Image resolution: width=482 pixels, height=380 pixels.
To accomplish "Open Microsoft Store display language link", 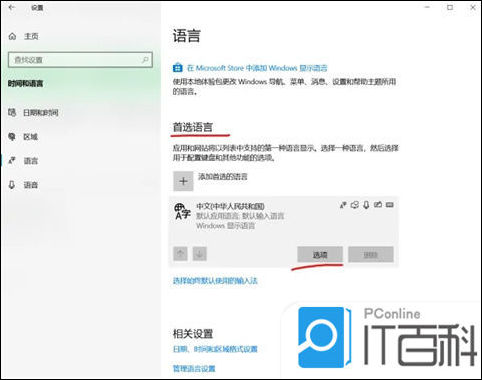I will 257,68.
